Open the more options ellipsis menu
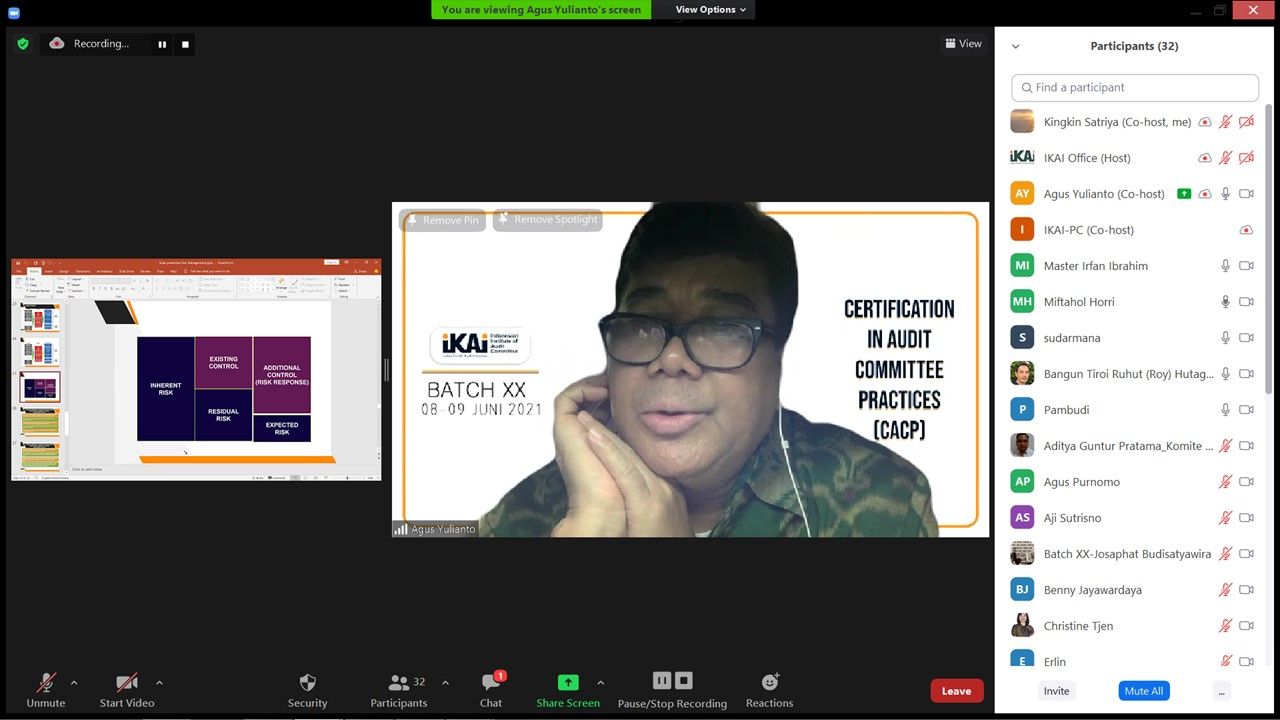 tap(1222, 691)
